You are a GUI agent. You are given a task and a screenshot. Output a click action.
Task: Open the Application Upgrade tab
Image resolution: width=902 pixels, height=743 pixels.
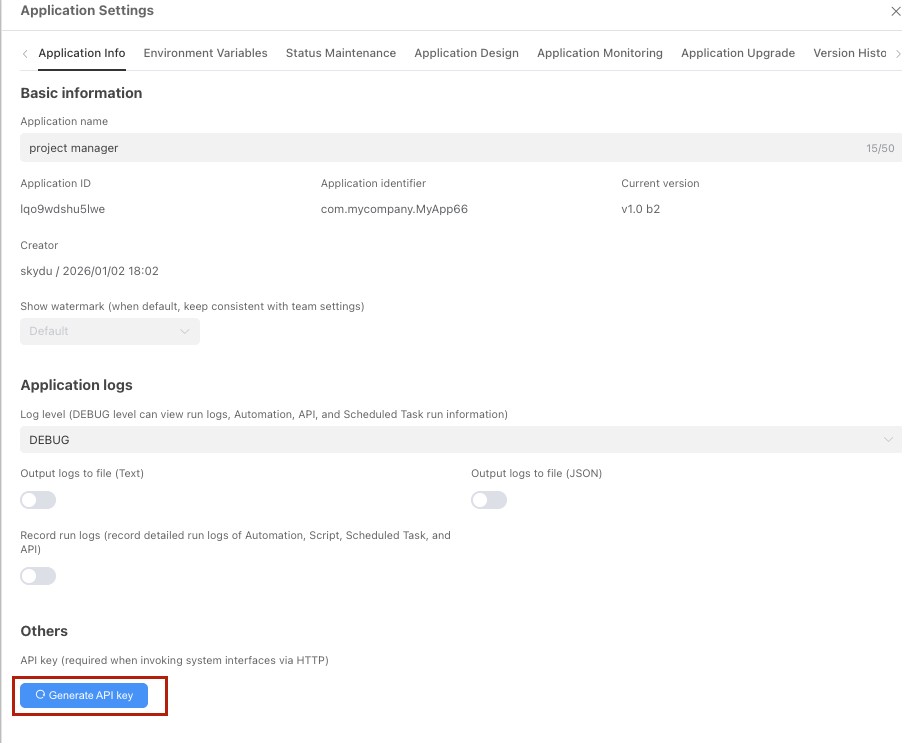click(737, 53)
